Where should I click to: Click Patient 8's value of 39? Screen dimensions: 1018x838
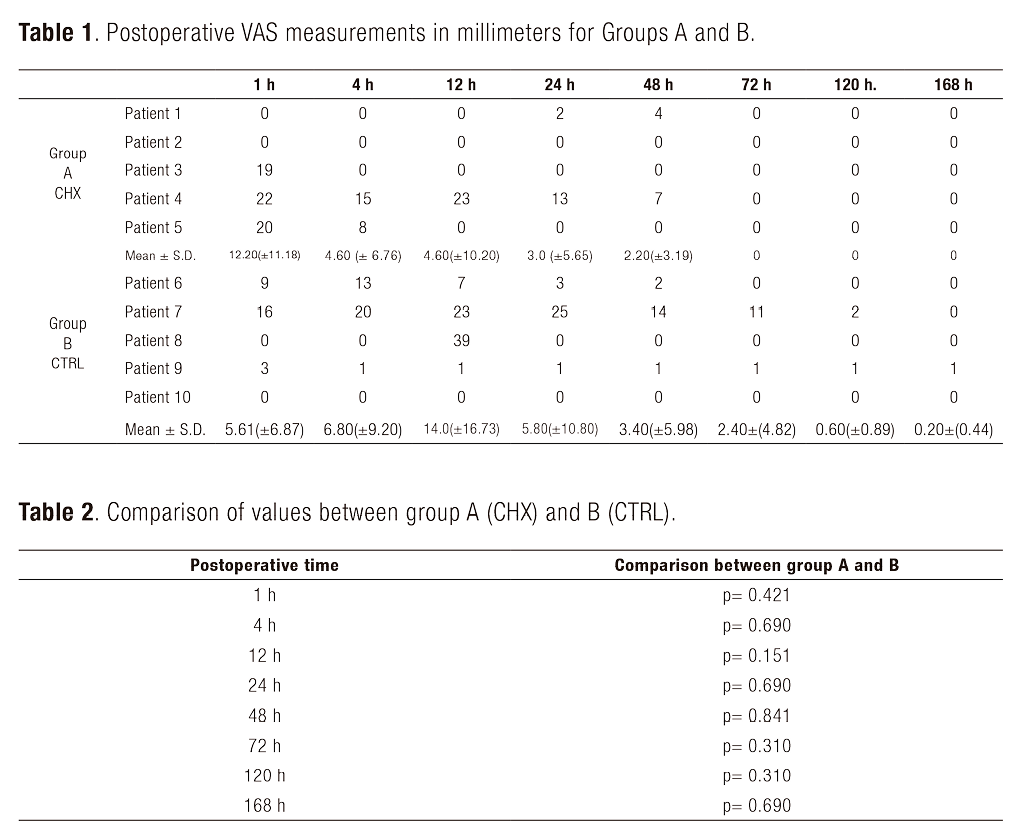point(461,340)
